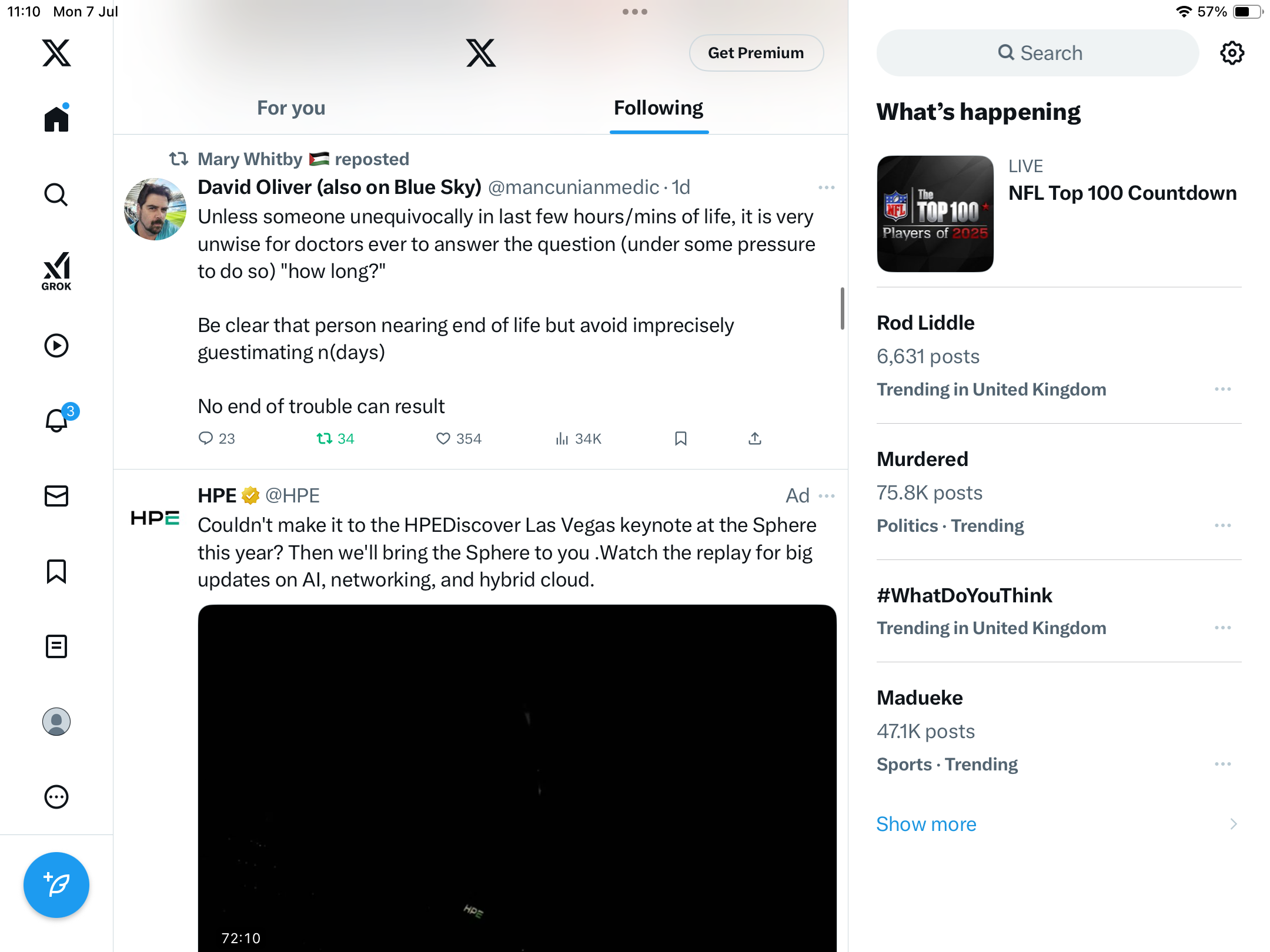The width and height of the screenshot is (1270, 952).
Task: Click the Search input field
Action: [x=1038, y=53]
